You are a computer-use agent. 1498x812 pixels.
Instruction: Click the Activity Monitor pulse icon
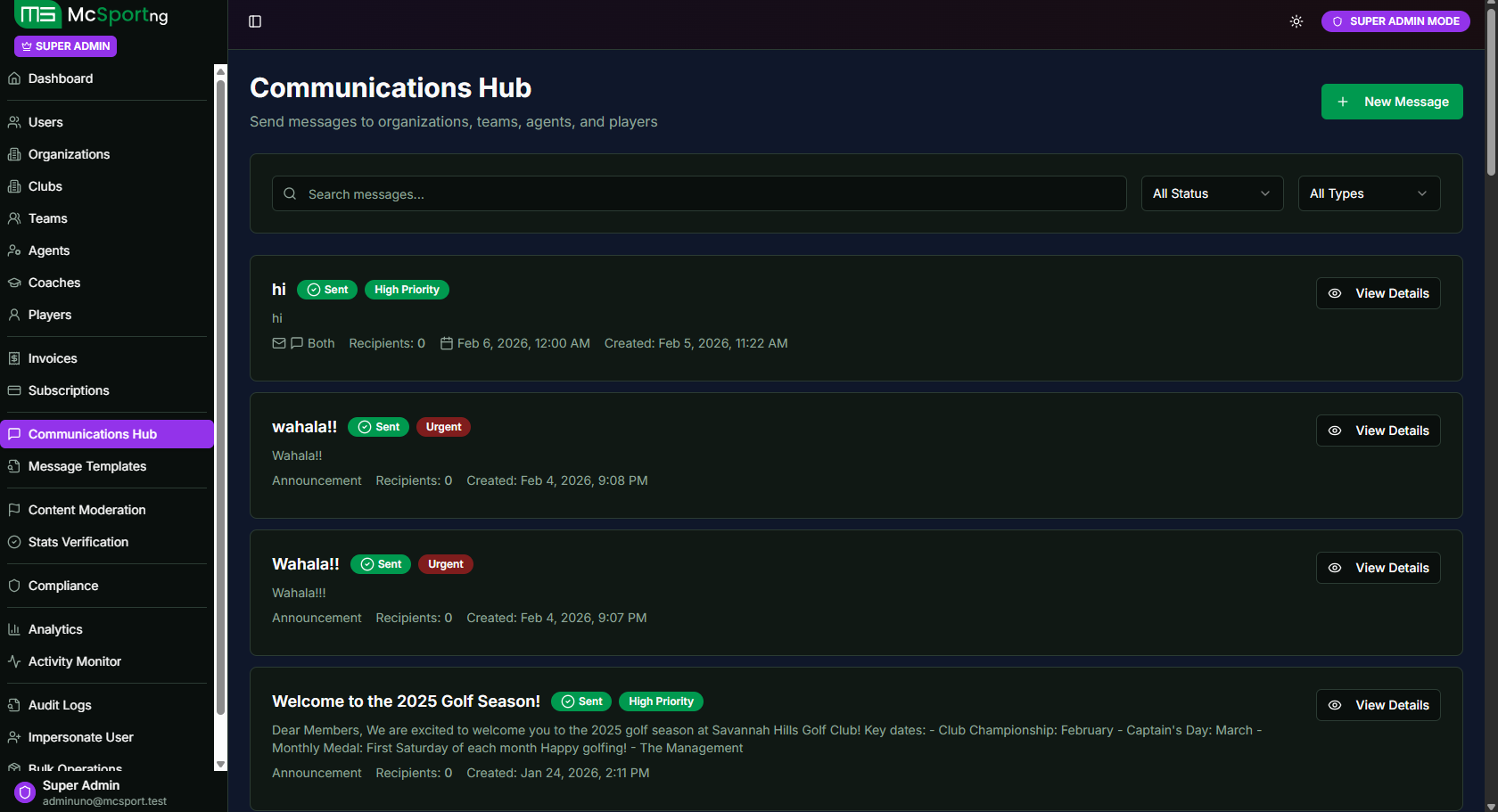(x=14, y=661)
